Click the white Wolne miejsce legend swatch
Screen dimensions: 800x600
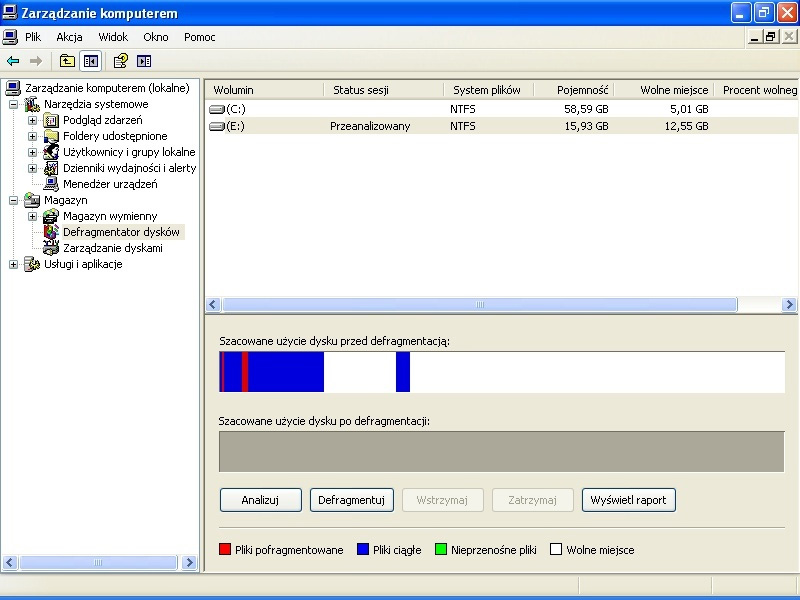[556, 549]
